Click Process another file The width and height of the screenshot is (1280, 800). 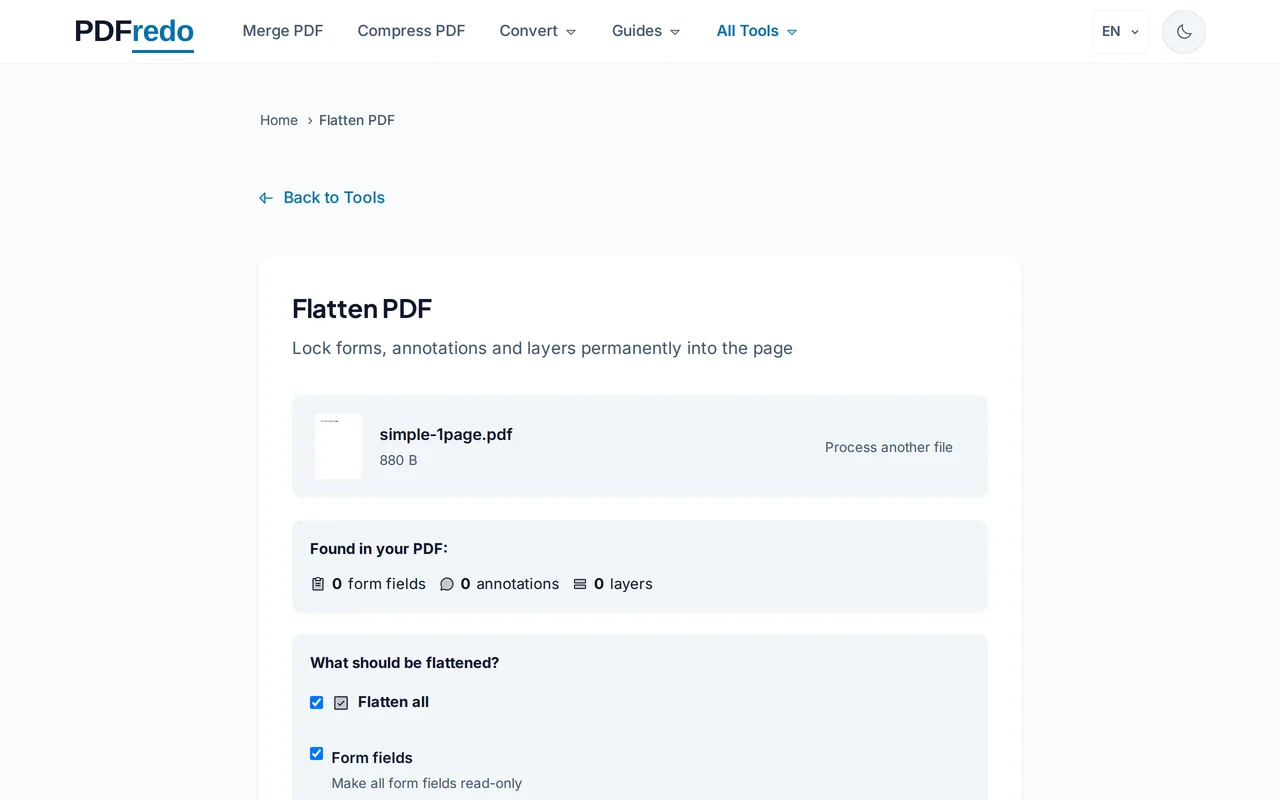(x=888, y=447)
